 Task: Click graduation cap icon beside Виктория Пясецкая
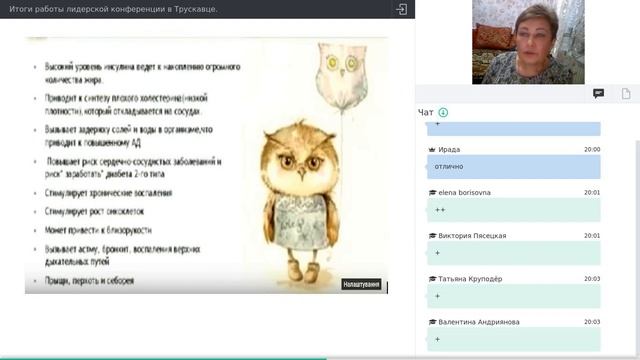432,236
